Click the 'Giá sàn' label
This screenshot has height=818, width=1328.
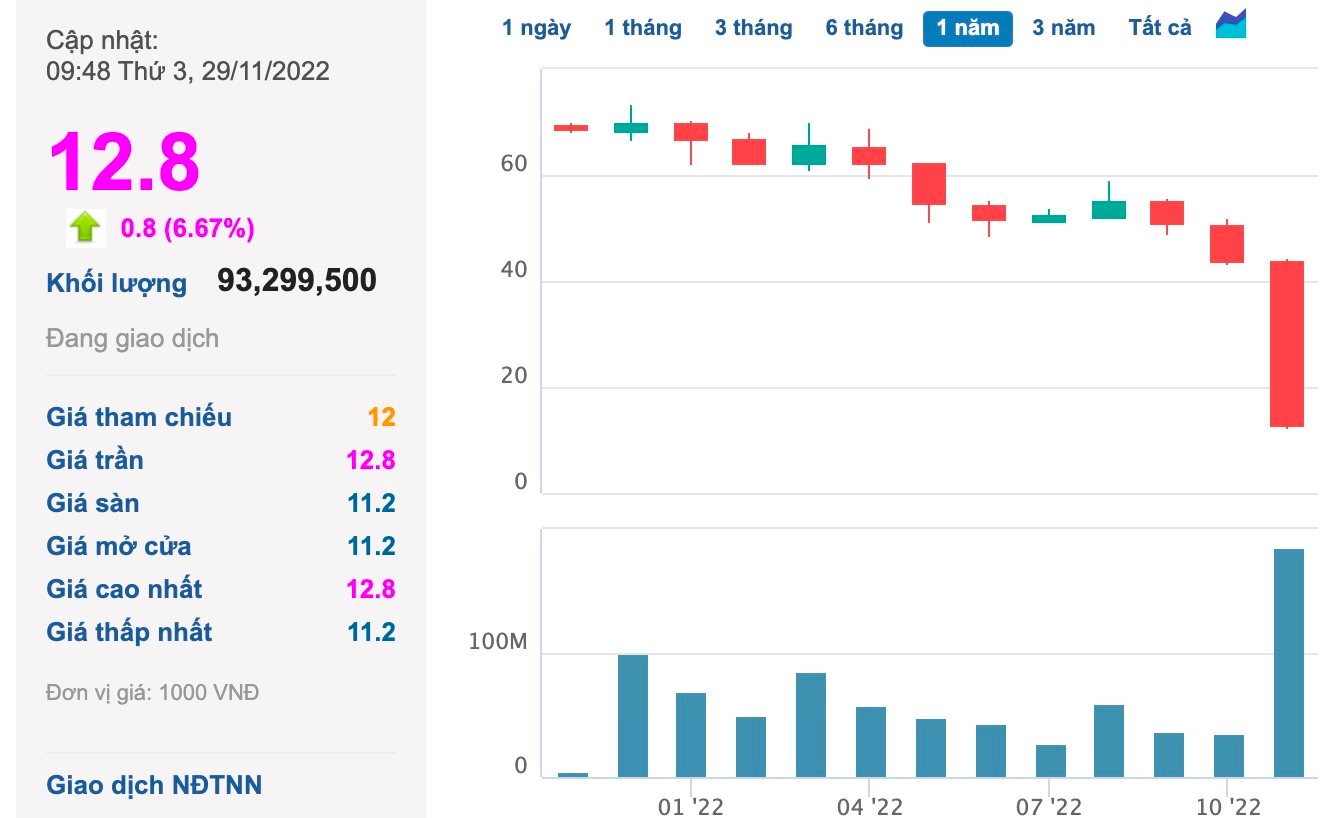93,503
